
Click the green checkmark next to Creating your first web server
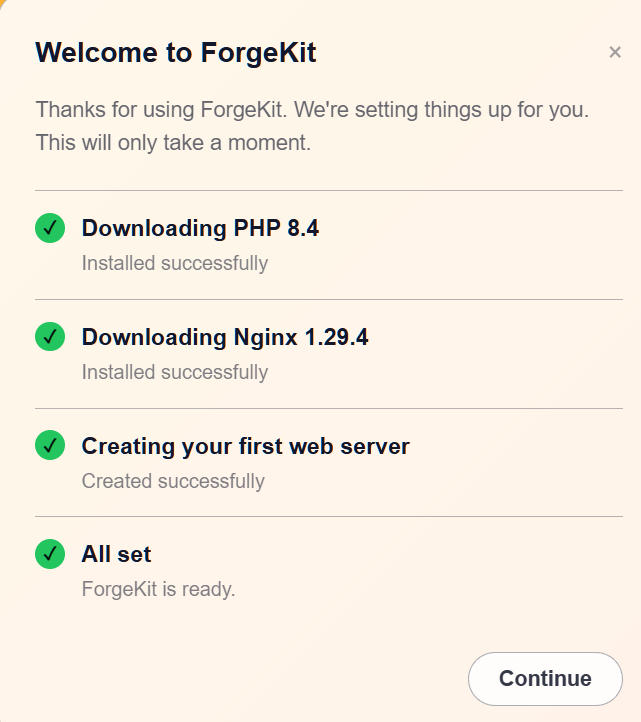(50, 445)
